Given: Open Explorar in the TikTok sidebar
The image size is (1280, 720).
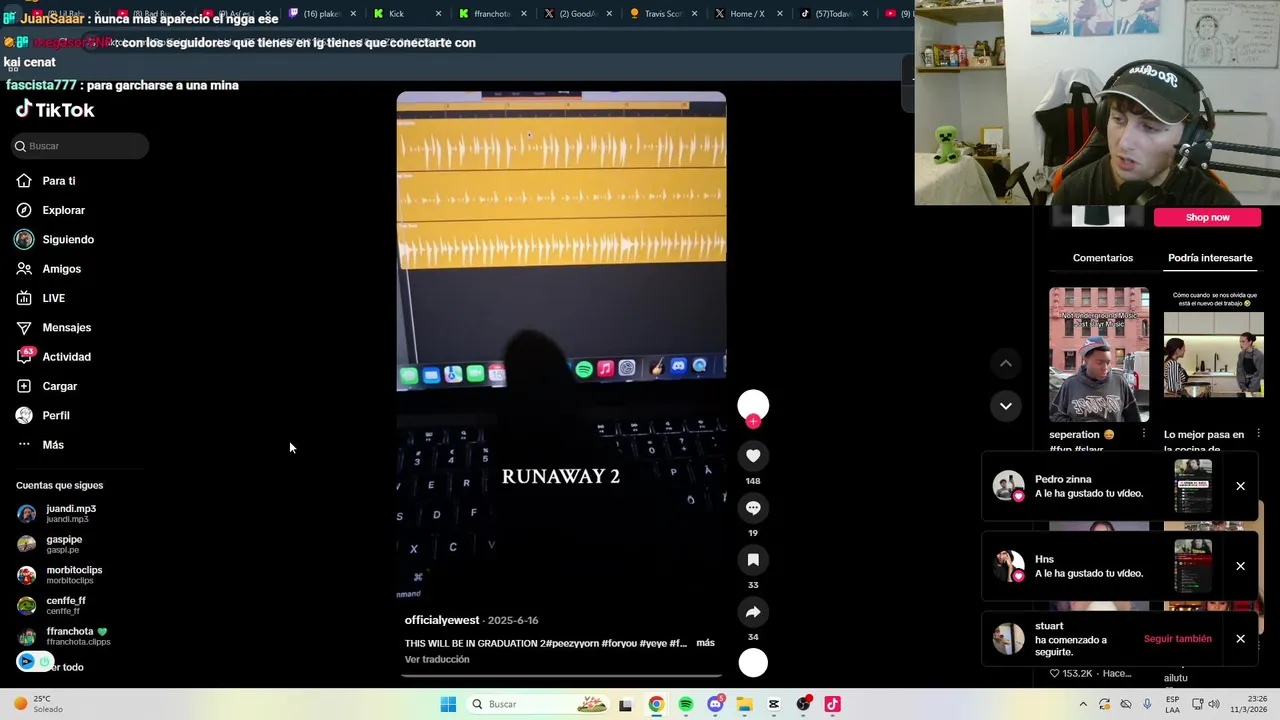Looking at the screenshot, I should [50, 210].
